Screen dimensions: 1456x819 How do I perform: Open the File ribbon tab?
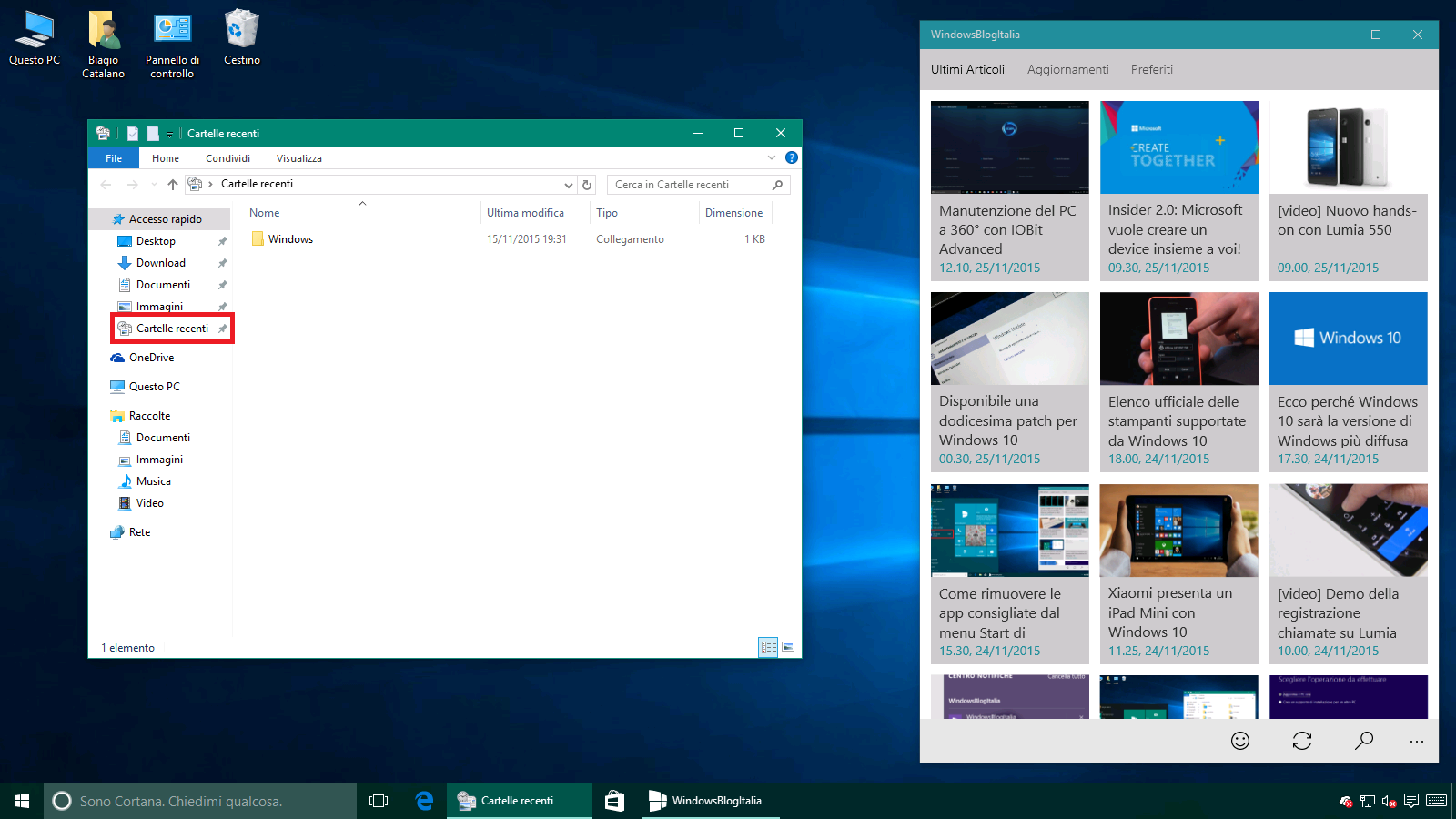pos(114,158)
